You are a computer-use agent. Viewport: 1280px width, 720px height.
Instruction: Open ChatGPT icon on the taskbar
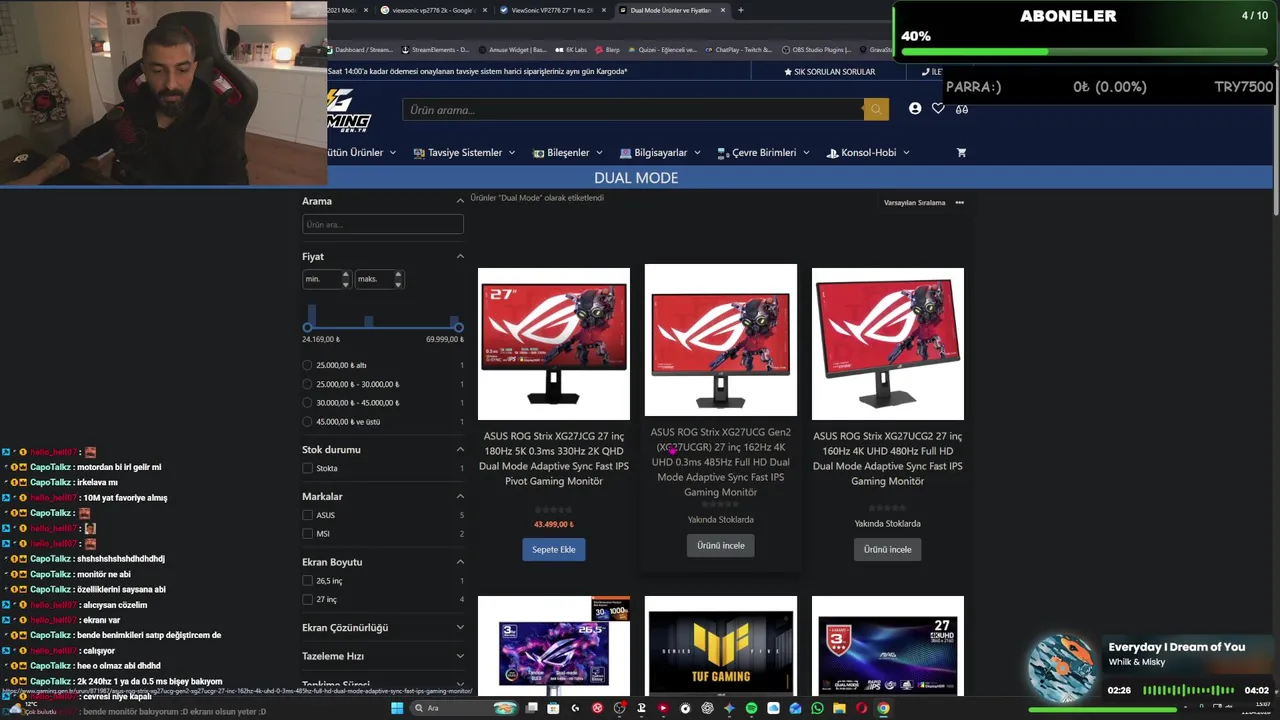point(707,708)
